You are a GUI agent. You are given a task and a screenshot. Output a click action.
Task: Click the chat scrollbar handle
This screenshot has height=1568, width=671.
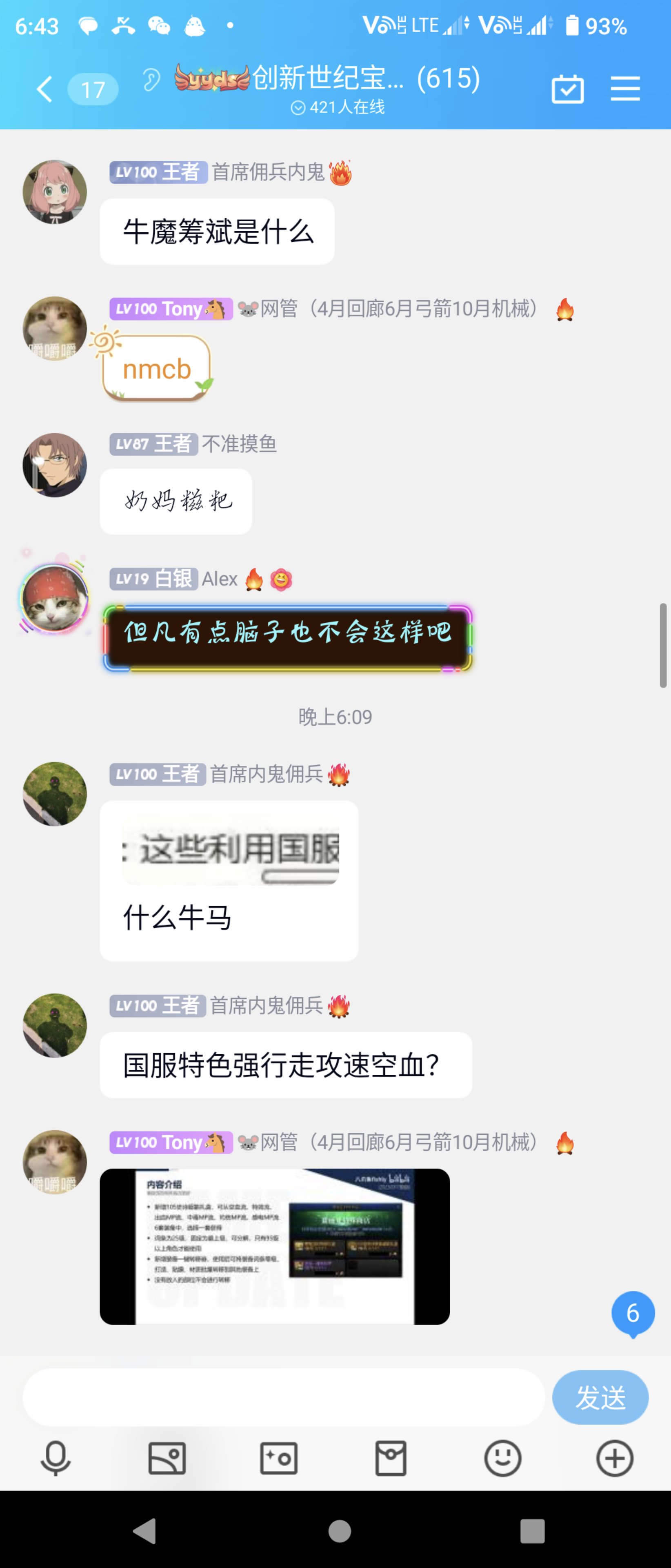tap(662, 645)
